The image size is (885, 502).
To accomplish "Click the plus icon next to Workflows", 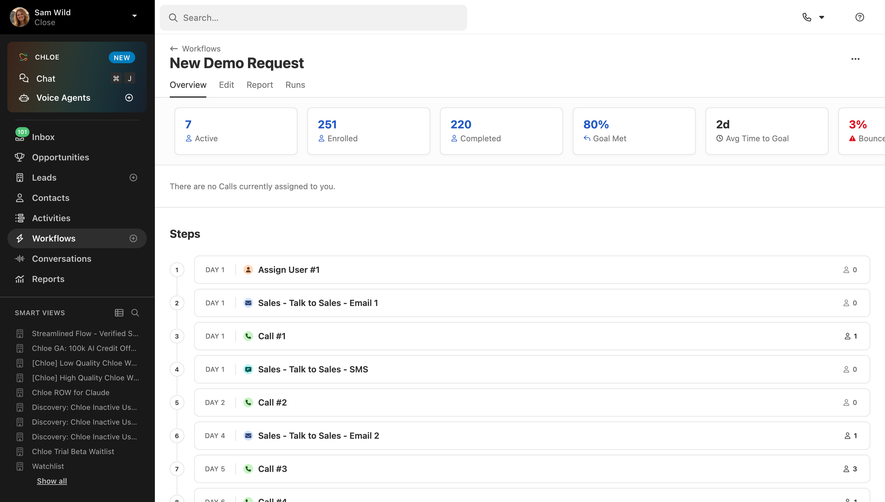I will point(133,238).
